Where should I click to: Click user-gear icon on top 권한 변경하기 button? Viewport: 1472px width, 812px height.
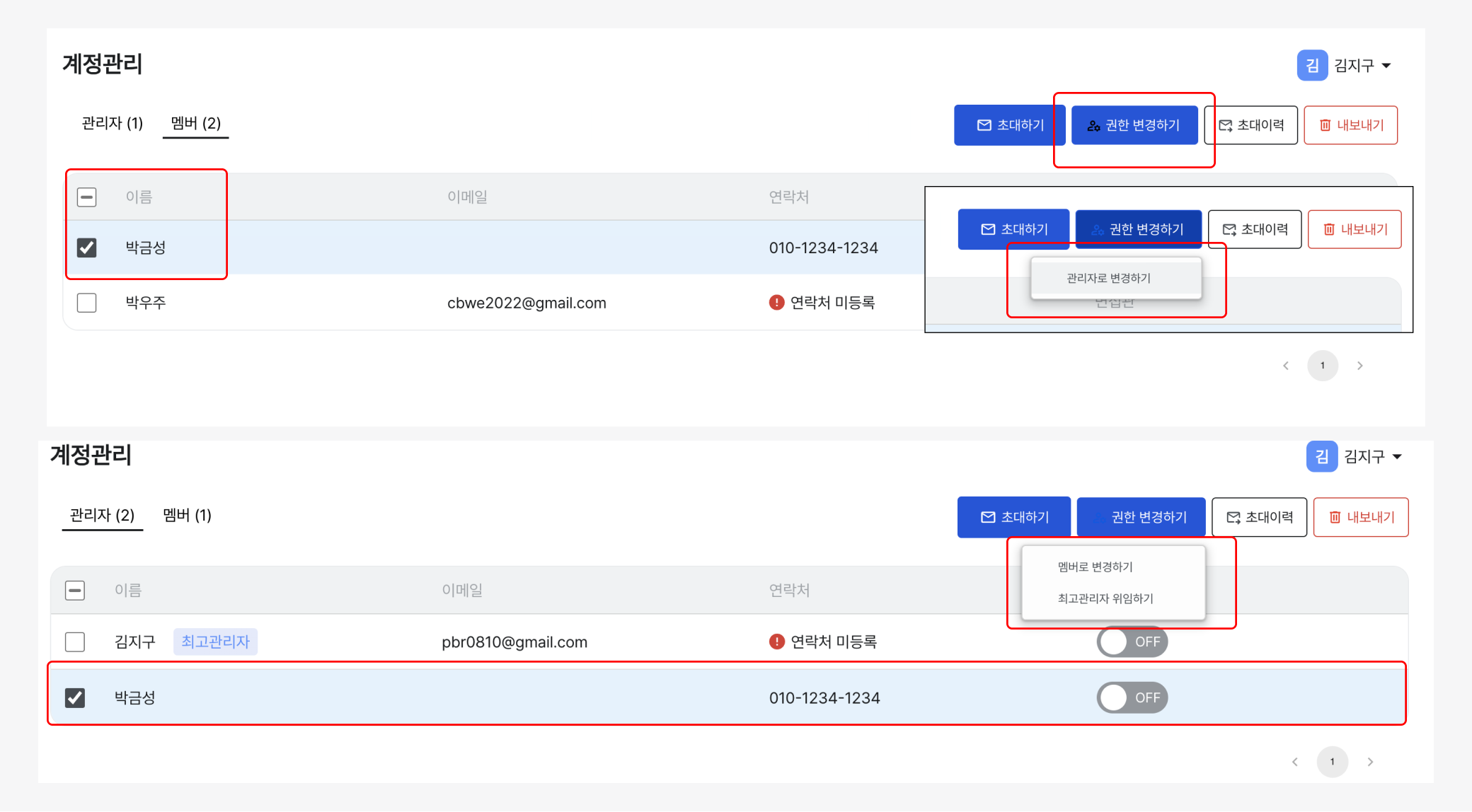pyautogui.click(x=1093, y=126)
